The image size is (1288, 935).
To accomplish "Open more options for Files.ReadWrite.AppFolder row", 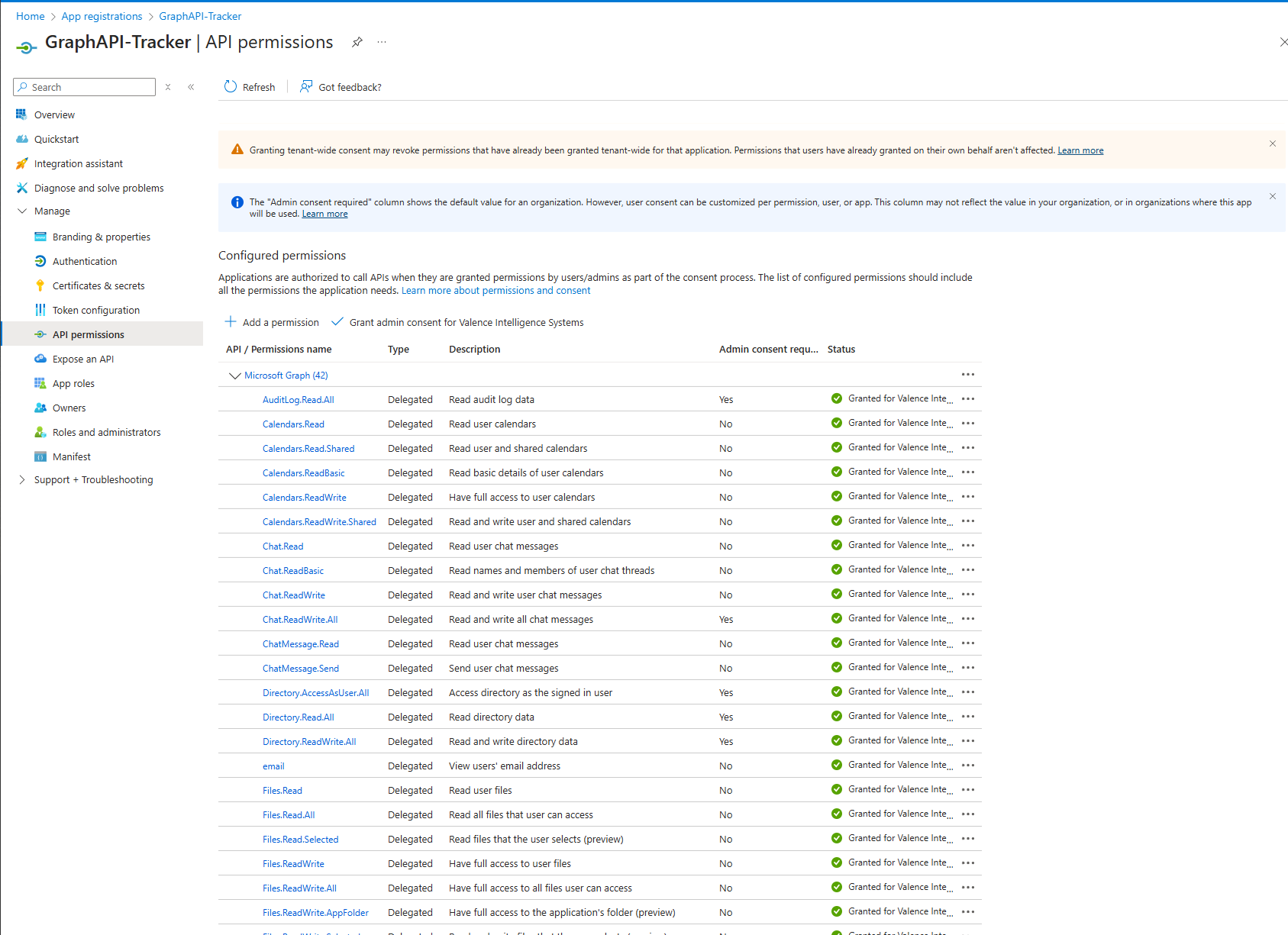I will pyautogui.click(x=968, y=911).
